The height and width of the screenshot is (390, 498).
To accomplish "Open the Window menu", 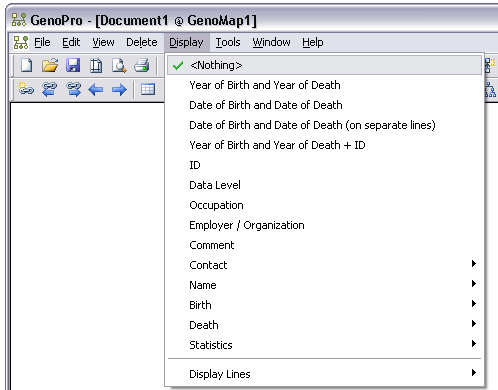I will pos(271,42).
